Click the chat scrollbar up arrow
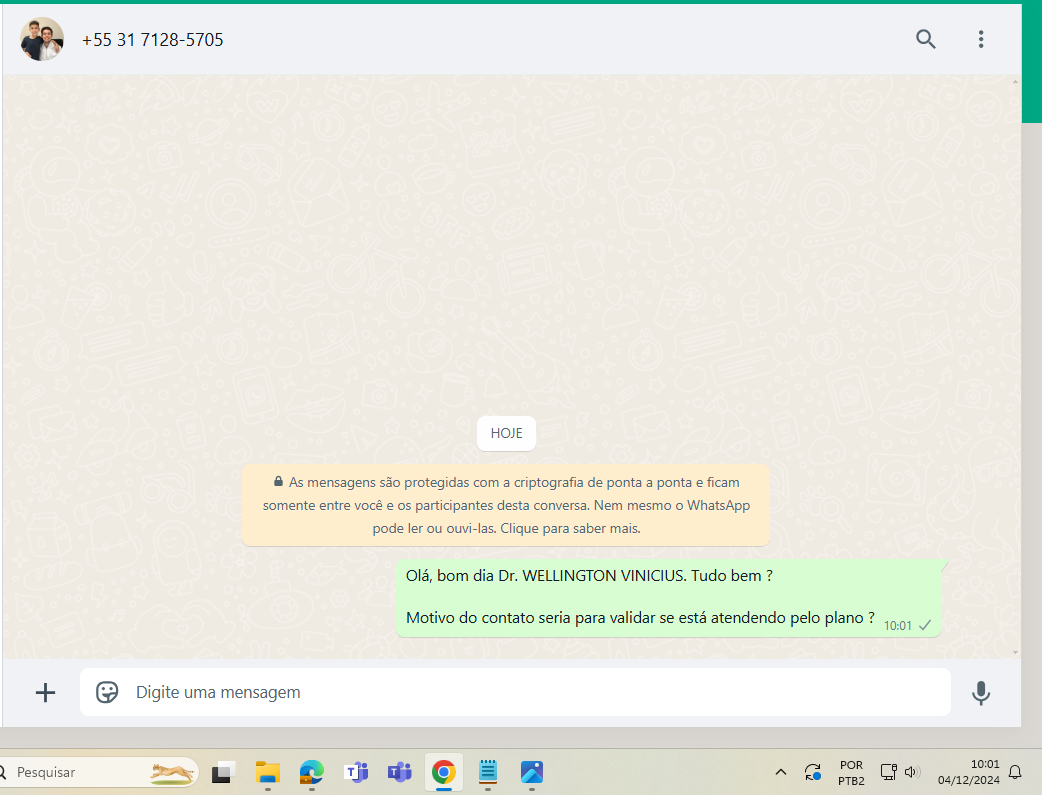This screenshot has width=1042, height=795. [1015, 82]
